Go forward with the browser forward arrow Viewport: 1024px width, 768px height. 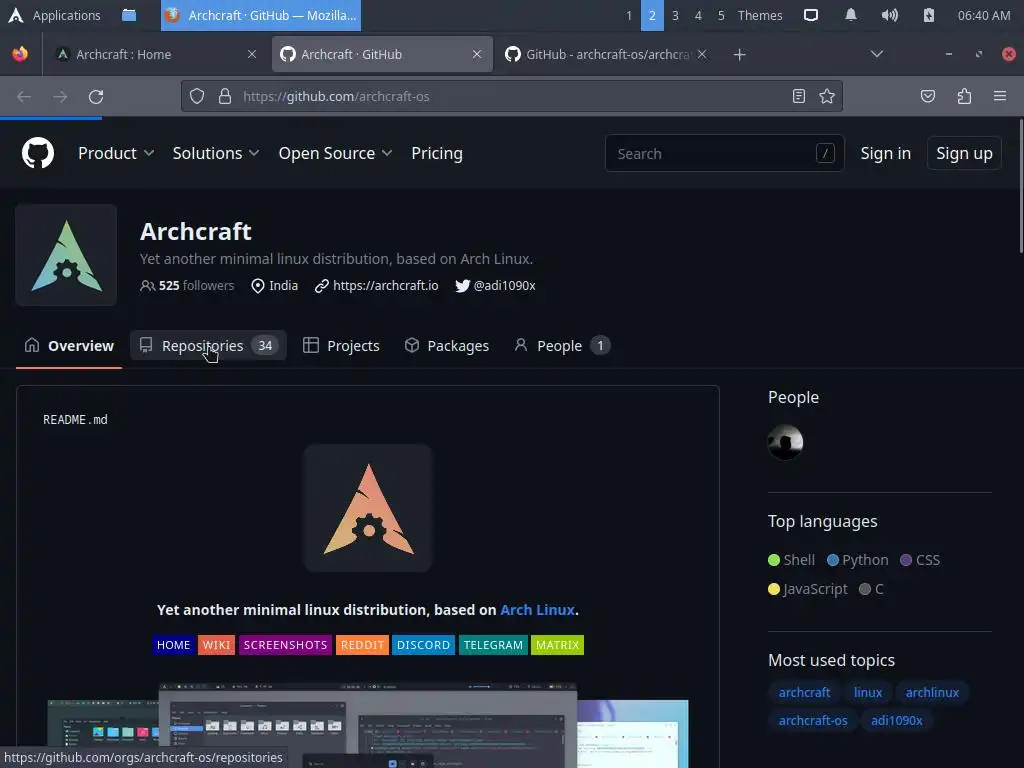click(60, 97)
